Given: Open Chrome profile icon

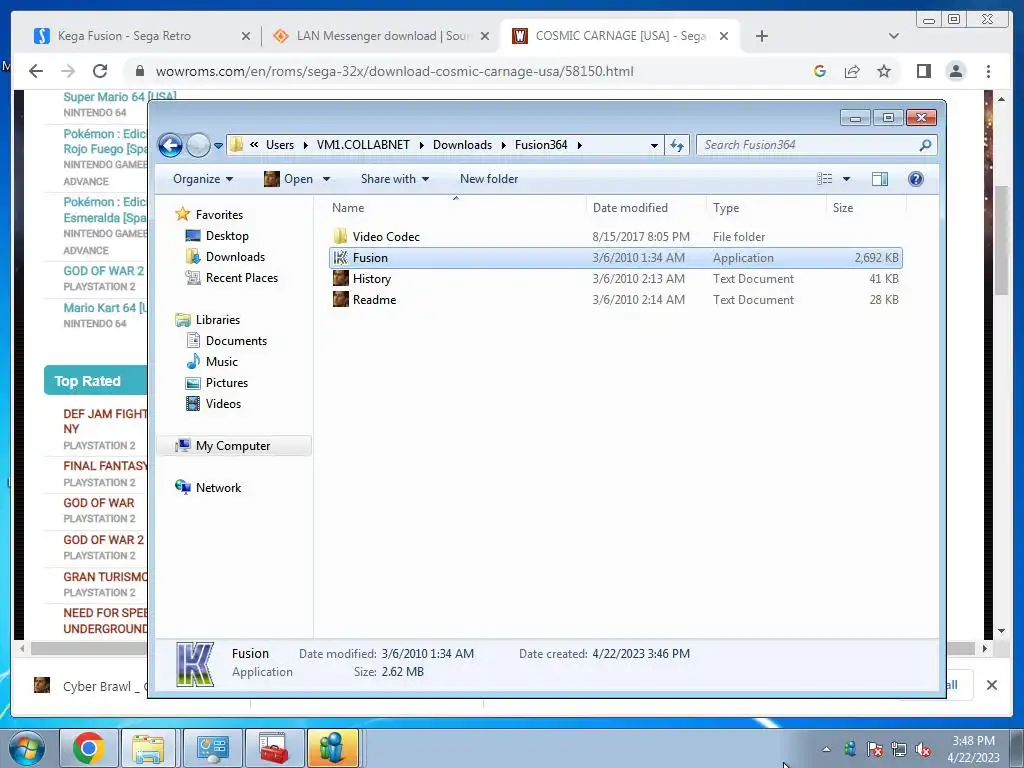Looking at the screenshot, I should [955, 71].
